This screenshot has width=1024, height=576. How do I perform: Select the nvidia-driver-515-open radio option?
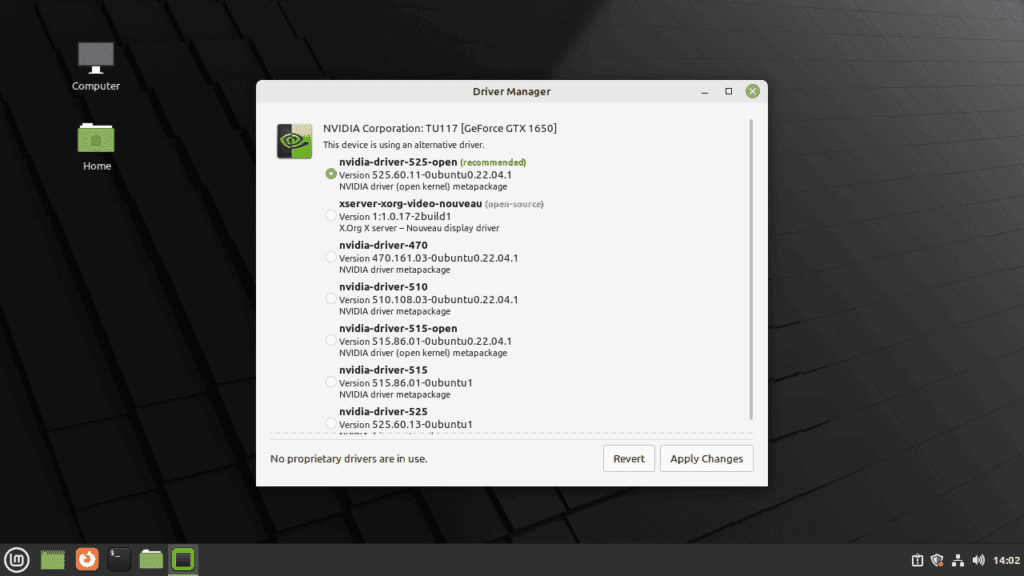click(331, 340)
